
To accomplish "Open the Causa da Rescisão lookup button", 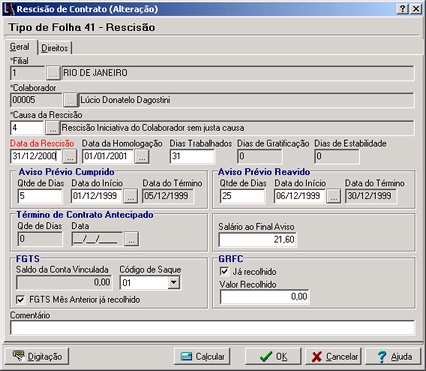I will pyautogui.click(x=52, y=128).
